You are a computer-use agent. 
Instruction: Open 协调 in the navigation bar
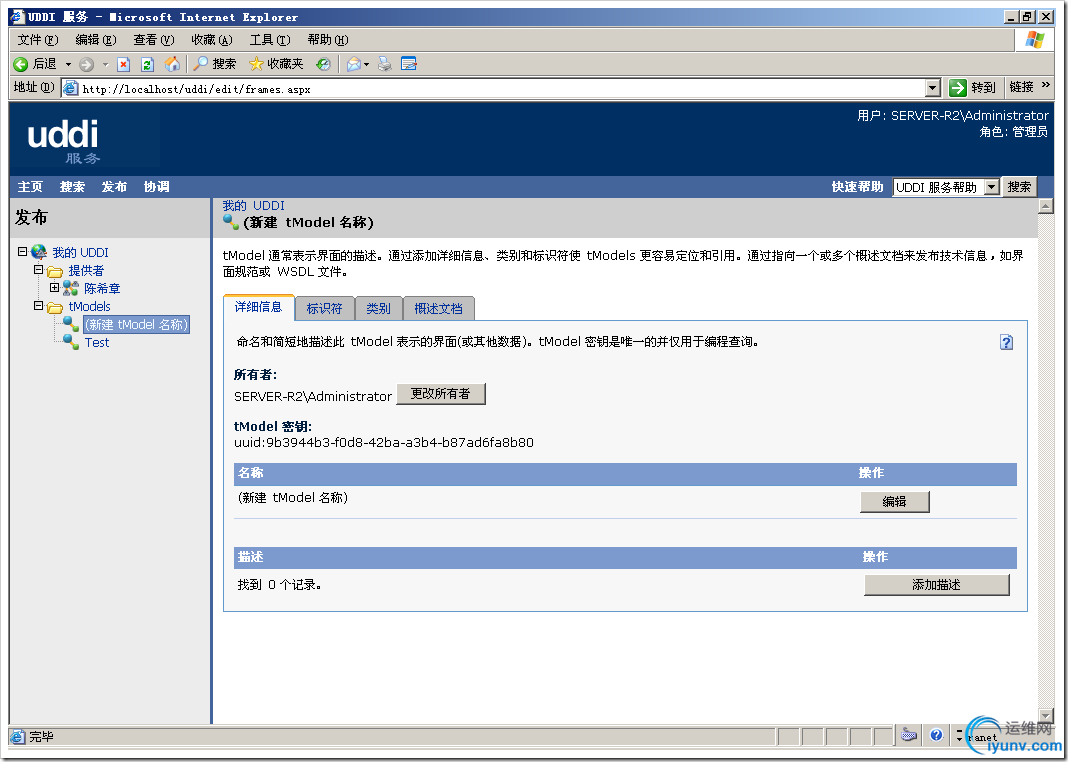(x=157, y=187)
